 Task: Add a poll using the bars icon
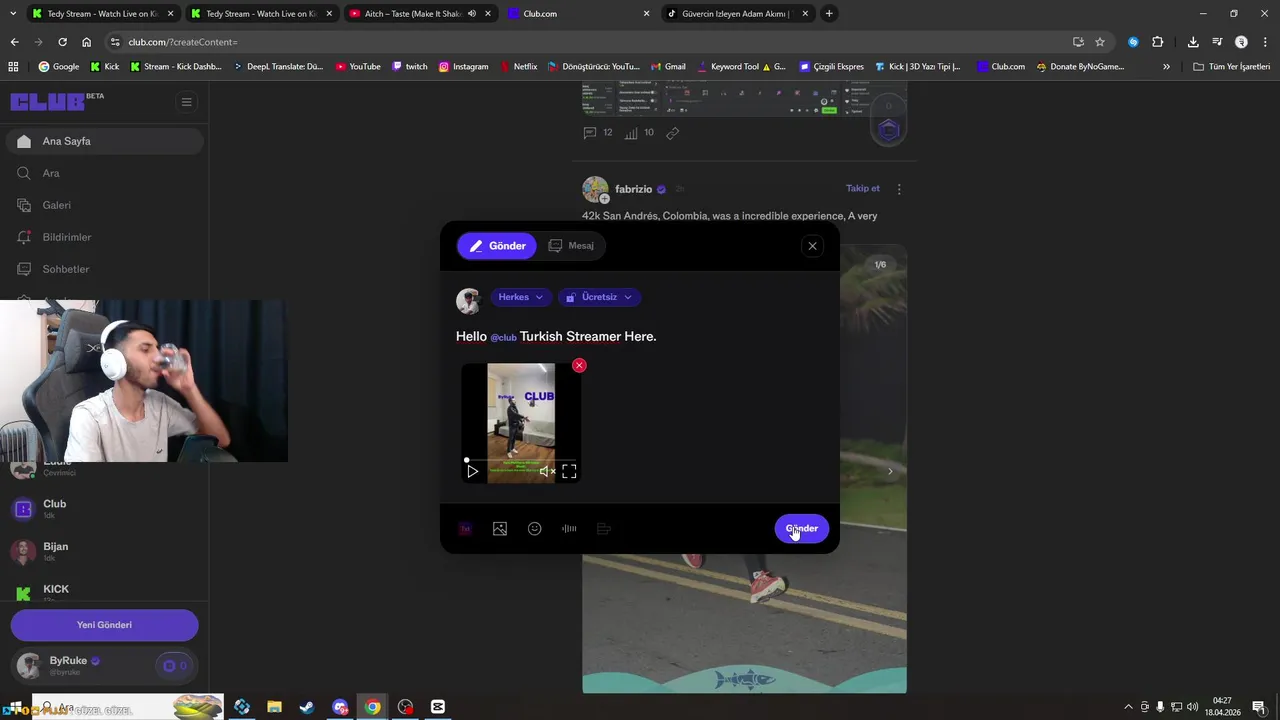(604, 529)
